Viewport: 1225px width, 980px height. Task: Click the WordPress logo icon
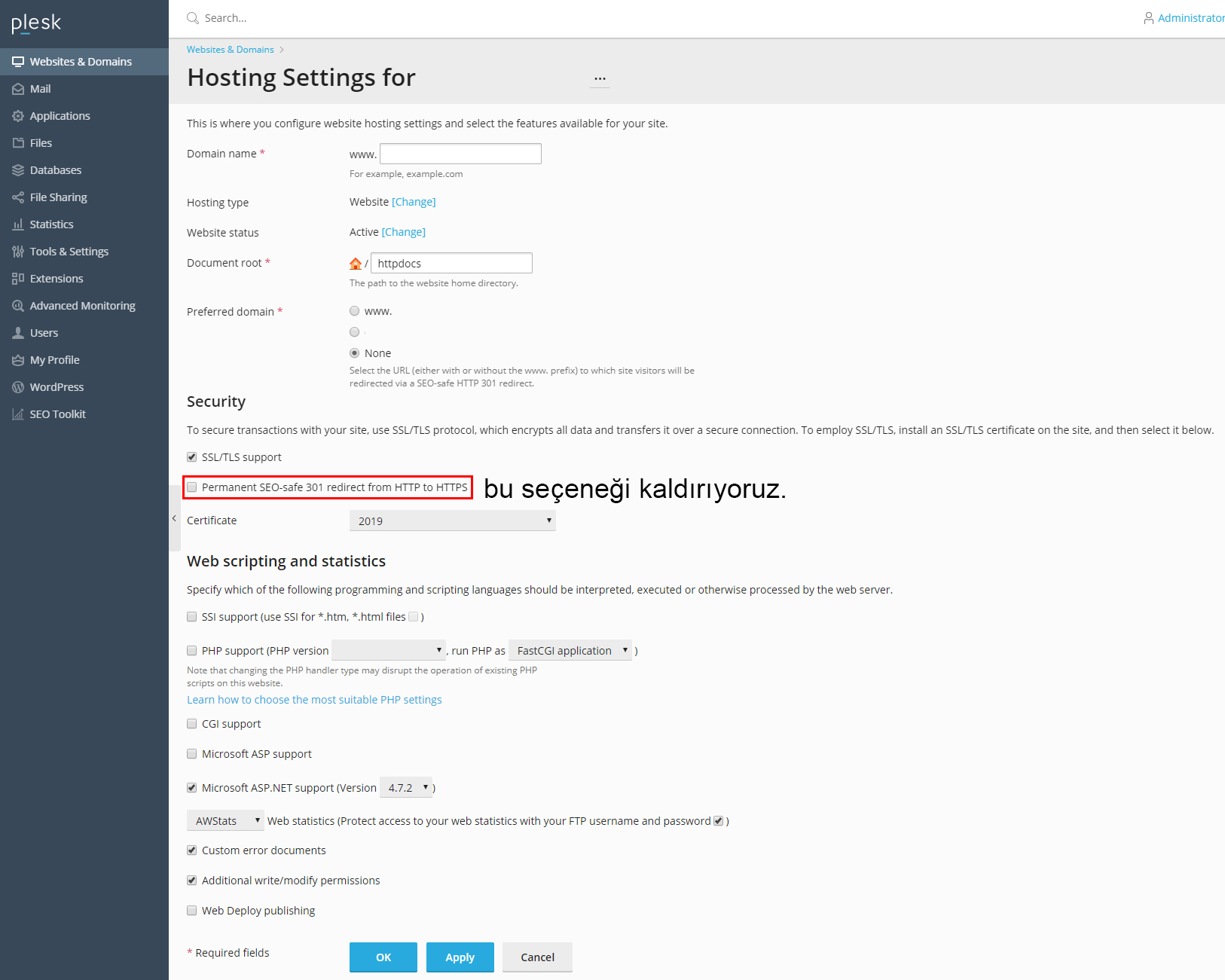tap(18, 387)
